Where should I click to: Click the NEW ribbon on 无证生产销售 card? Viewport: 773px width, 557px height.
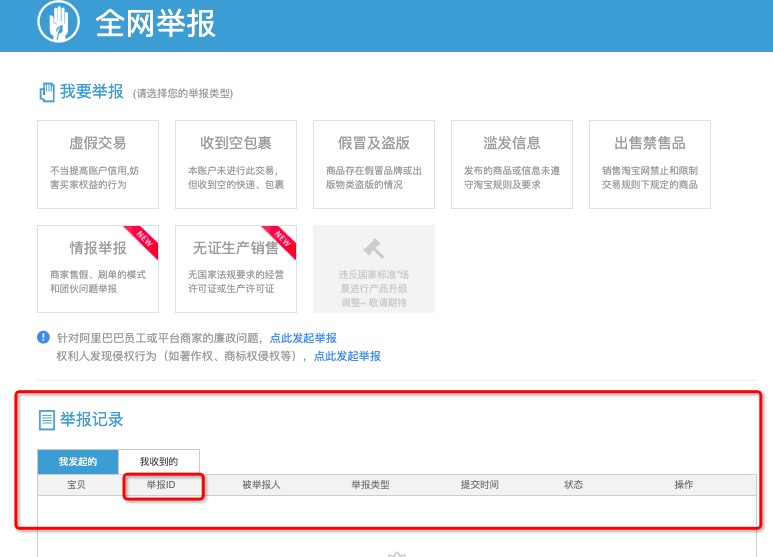click(279, 242)
